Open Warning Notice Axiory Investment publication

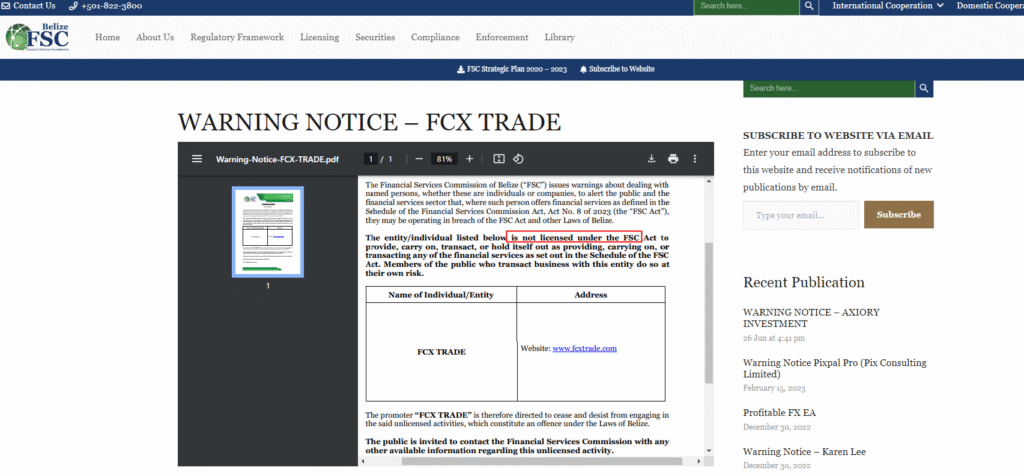tap(811, 317)
